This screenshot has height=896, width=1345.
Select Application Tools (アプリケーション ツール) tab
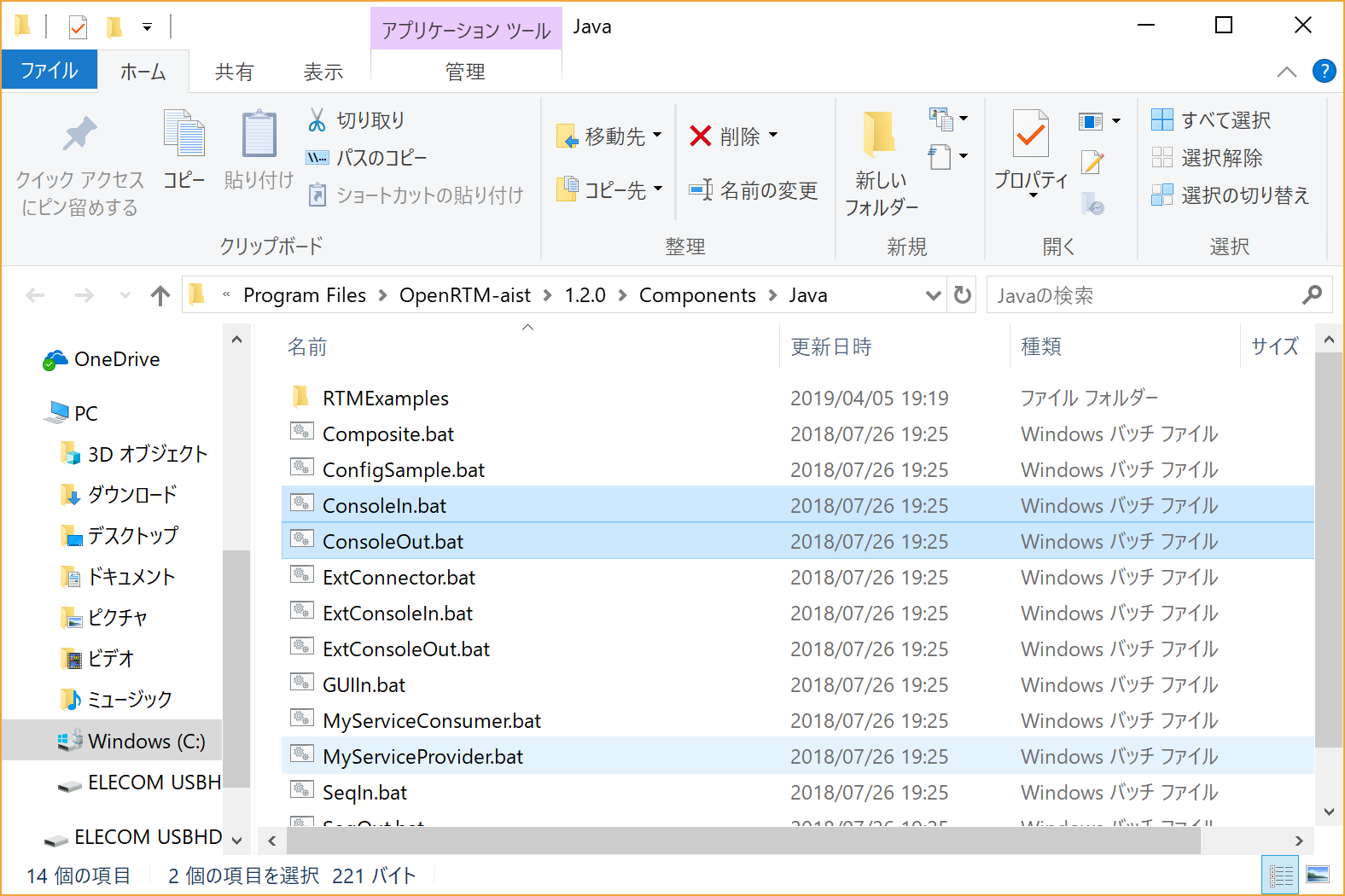tap(466, 29)
